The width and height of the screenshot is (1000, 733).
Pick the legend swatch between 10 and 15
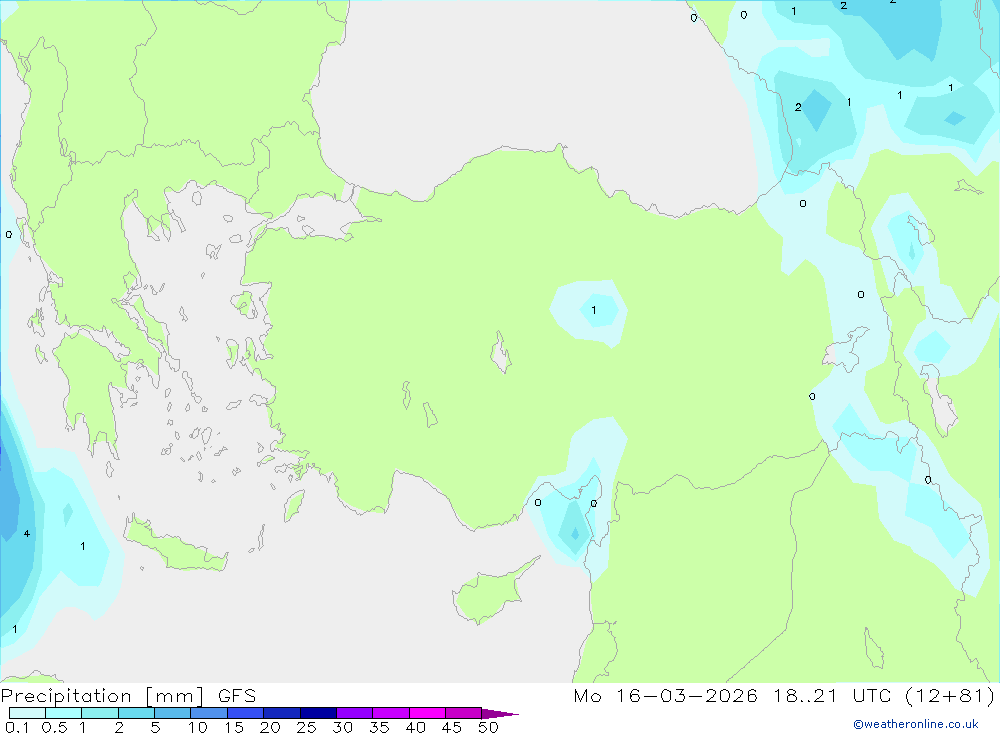click(x=209, y=713)
